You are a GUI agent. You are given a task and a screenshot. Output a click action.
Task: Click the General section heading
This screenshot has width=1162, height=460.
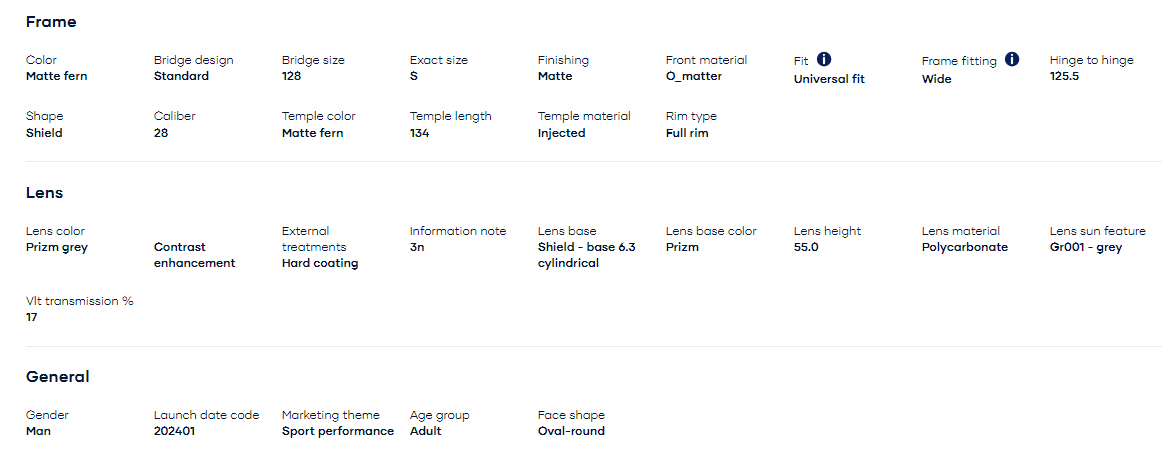coord(57,377)
